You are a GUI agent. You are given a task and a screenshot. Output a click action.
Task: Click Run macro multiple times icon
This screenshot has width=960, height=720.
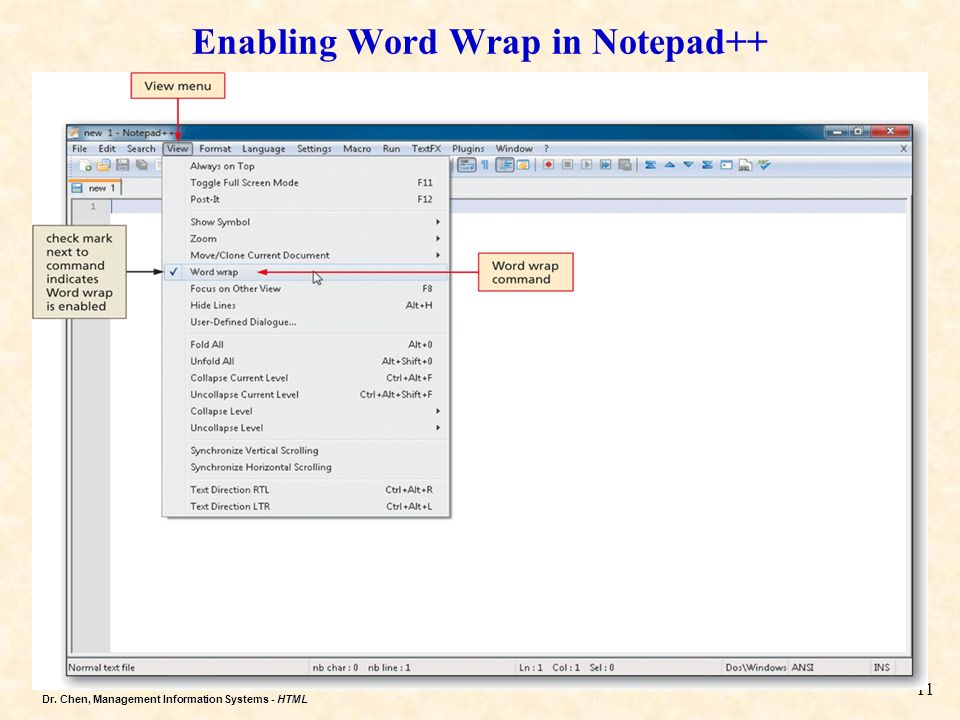(x=606, y=165)
